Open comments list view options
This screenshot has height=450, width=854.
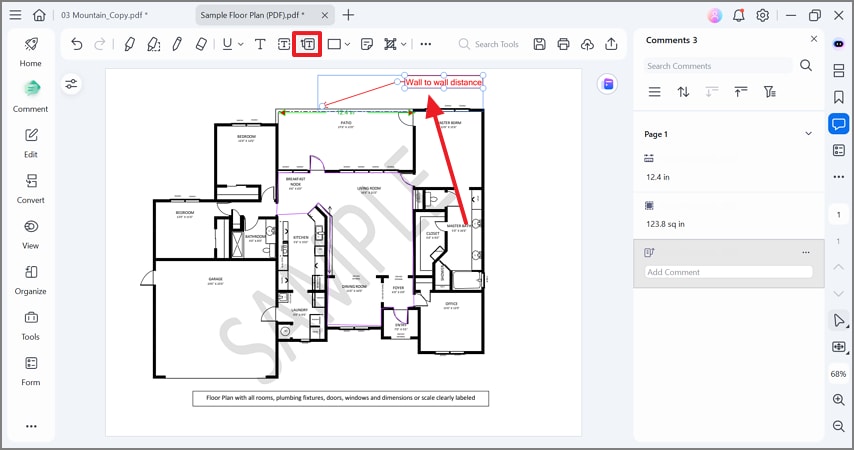click(x=655, y=92)
